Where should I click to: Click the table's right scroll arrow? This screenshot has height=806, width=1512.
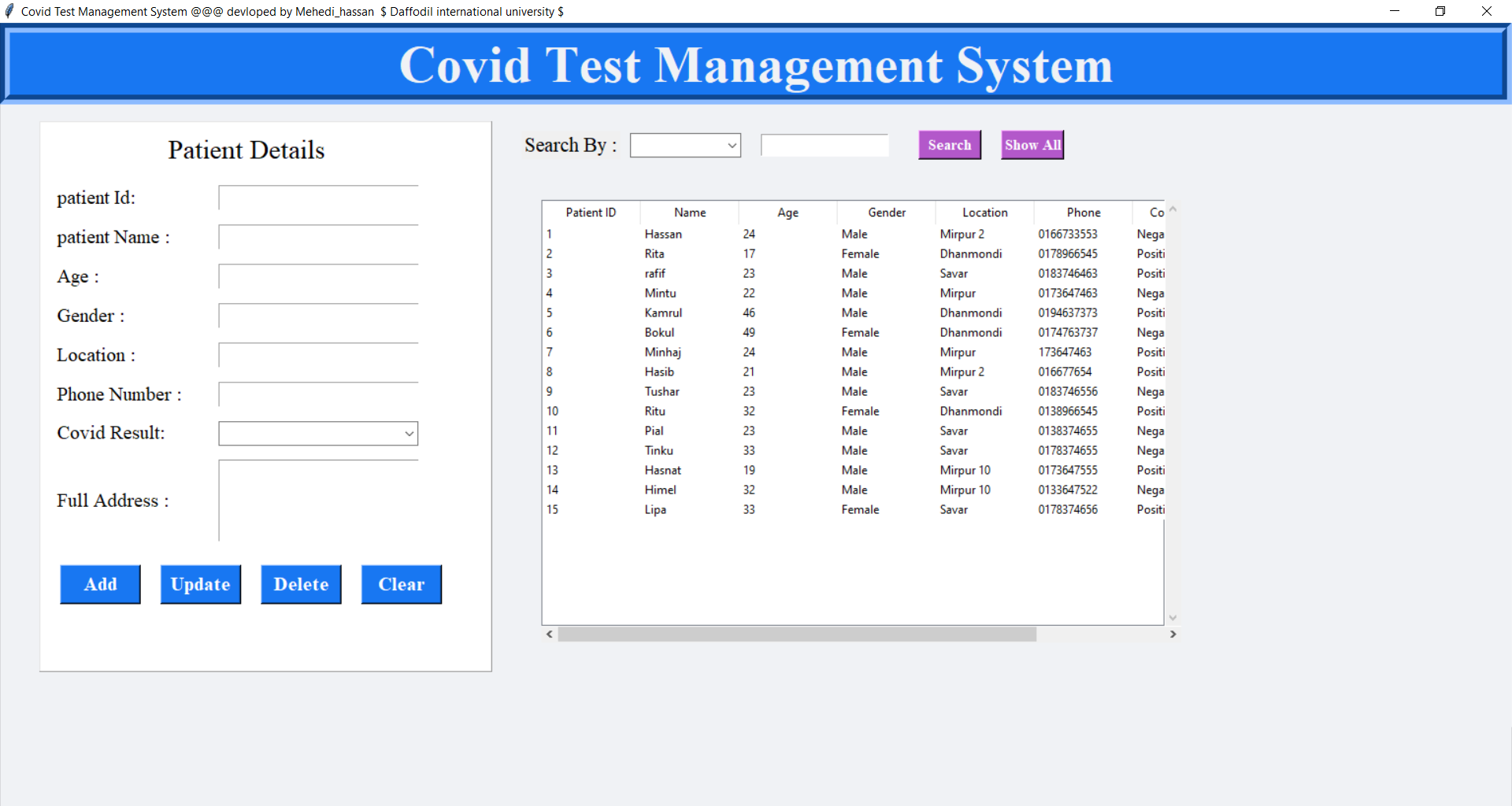[x=1173, y=634]
